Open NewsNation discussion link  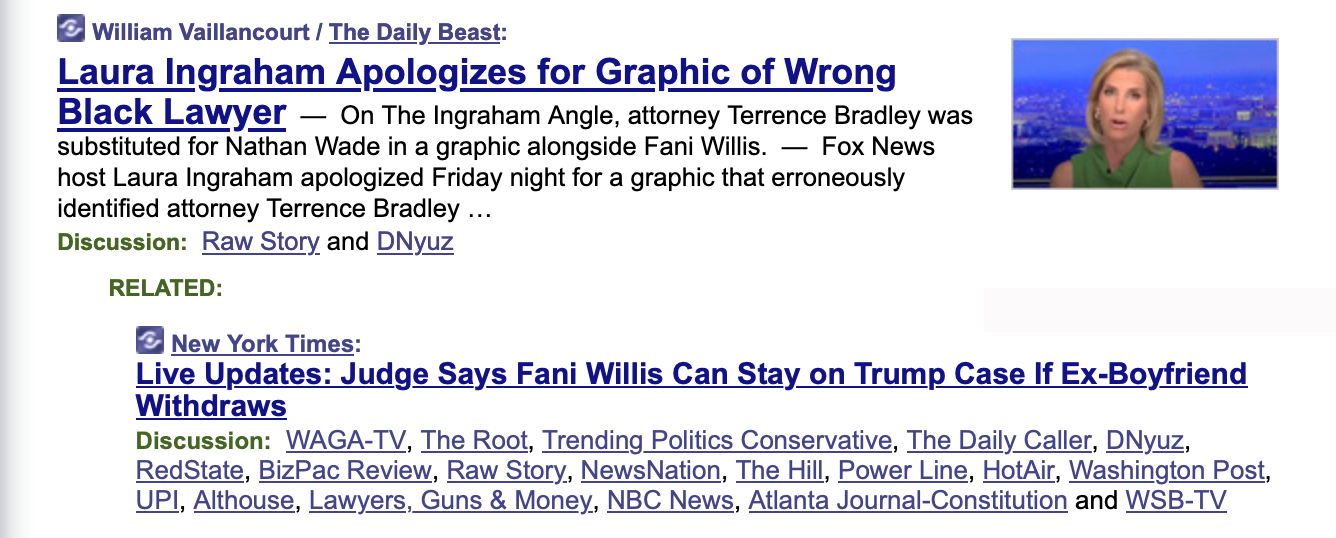[650, 470]
